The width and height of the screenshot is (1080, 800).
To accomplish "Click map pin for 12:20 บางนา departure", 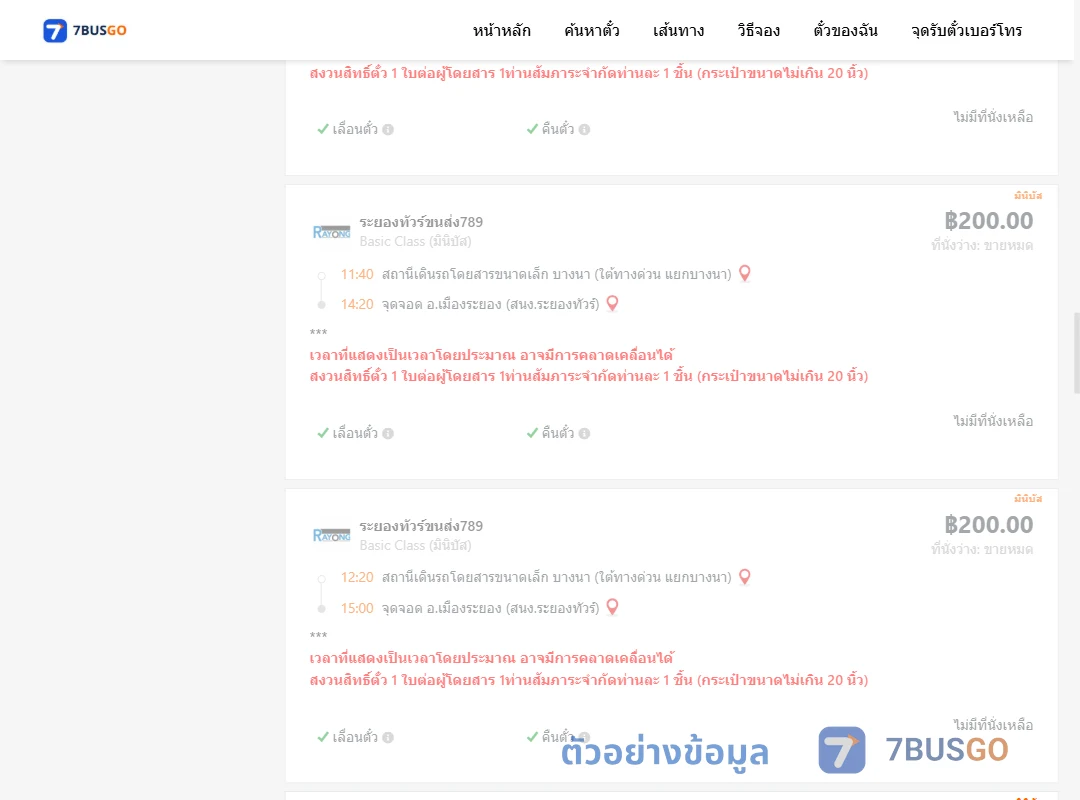I will click(x=745, y=577).
